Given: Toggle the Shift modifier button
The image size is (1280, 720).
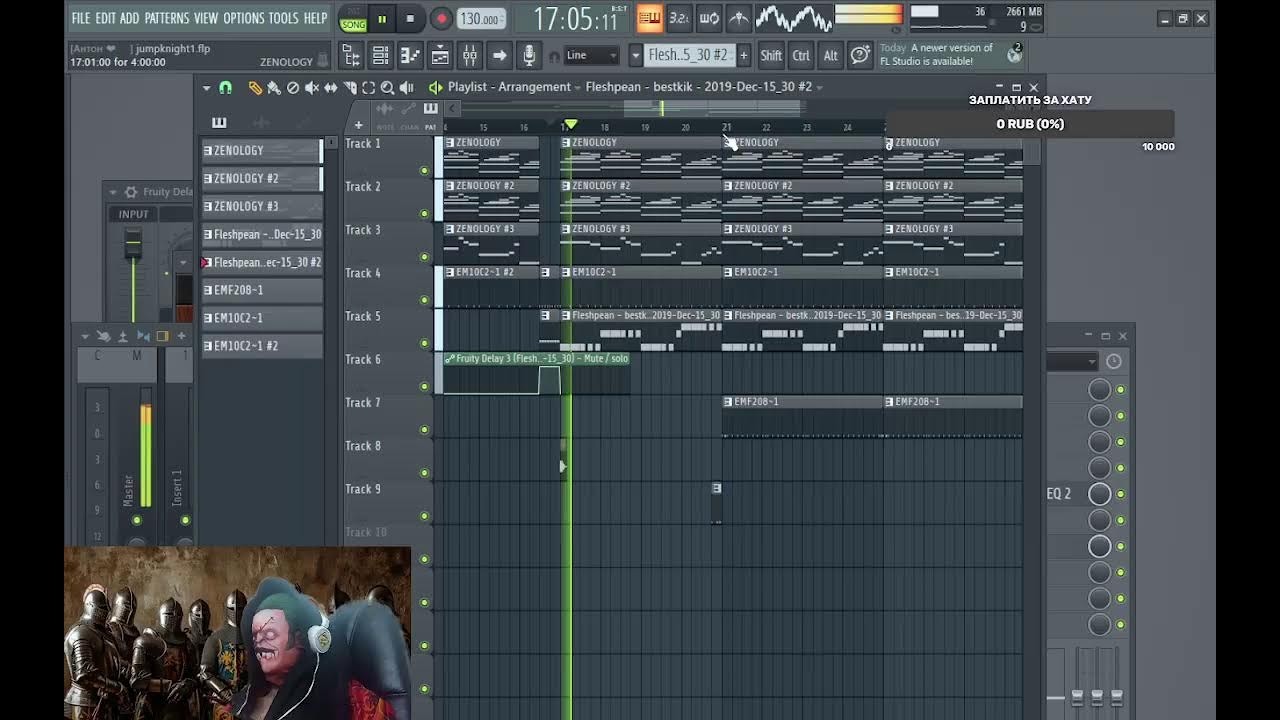Looking at the screenshot, I should [x=771, y=56].
